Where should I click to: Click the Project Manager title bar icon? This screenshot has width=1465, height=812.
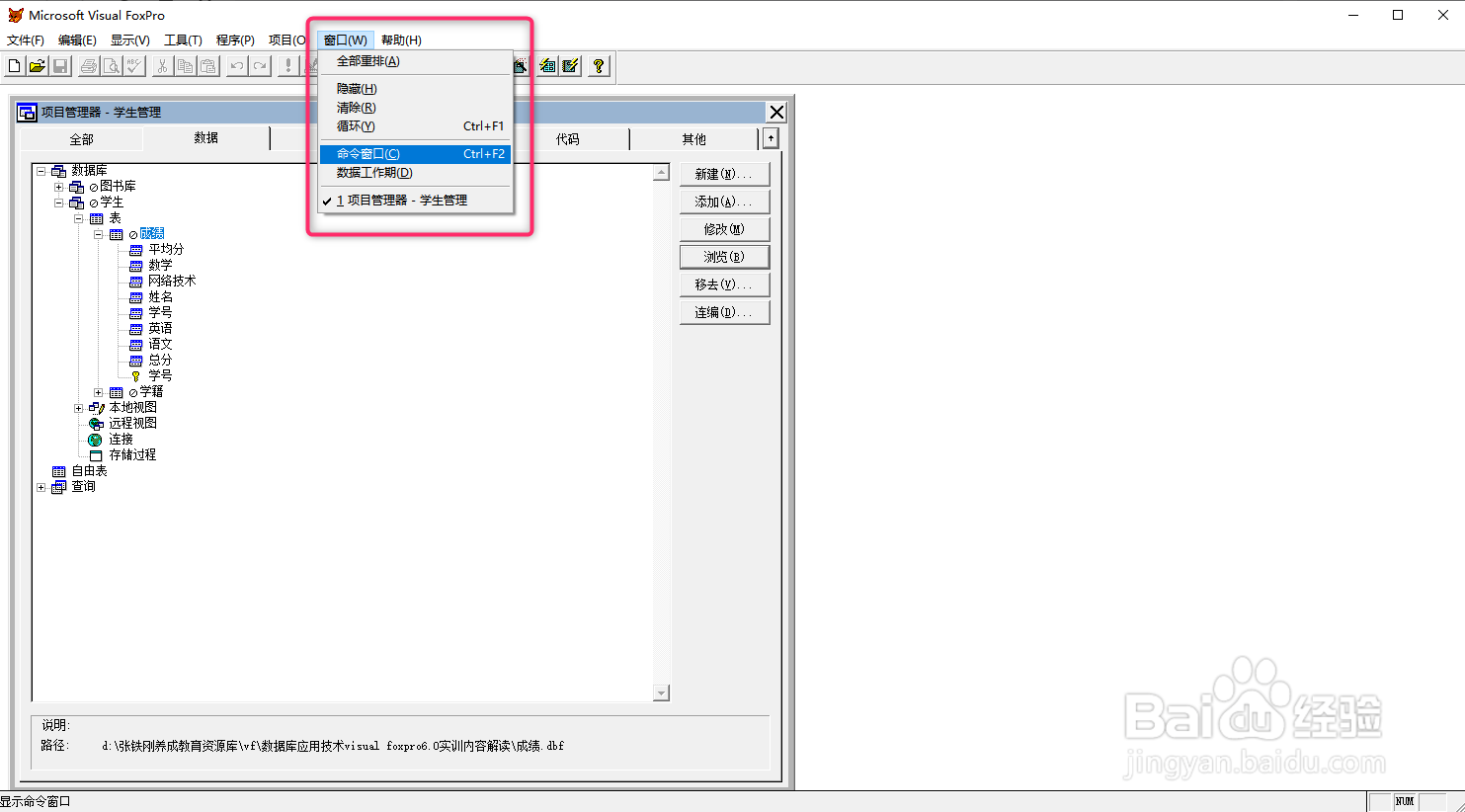click(x=28, y=112)
